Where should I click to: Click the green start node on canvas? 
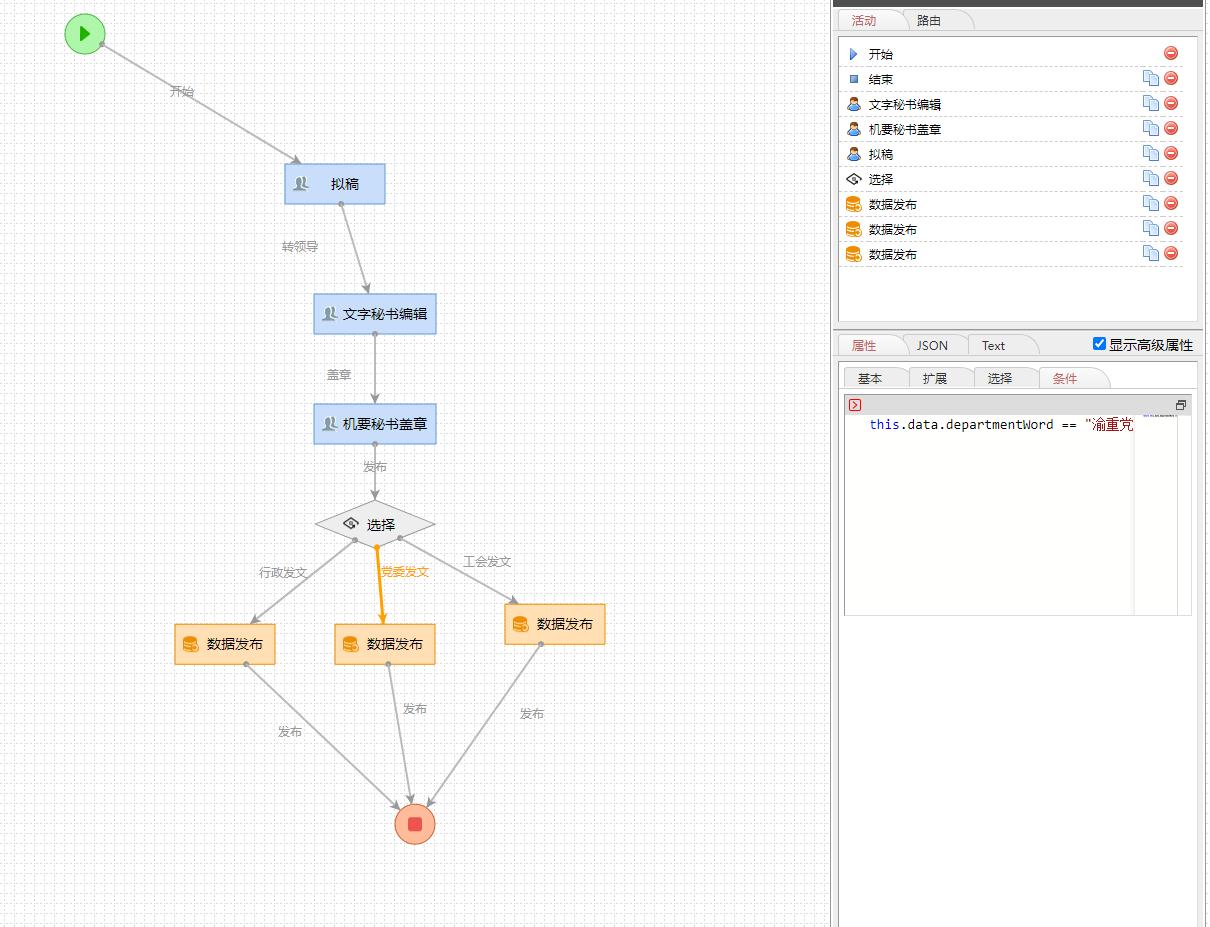click(85, 34)
